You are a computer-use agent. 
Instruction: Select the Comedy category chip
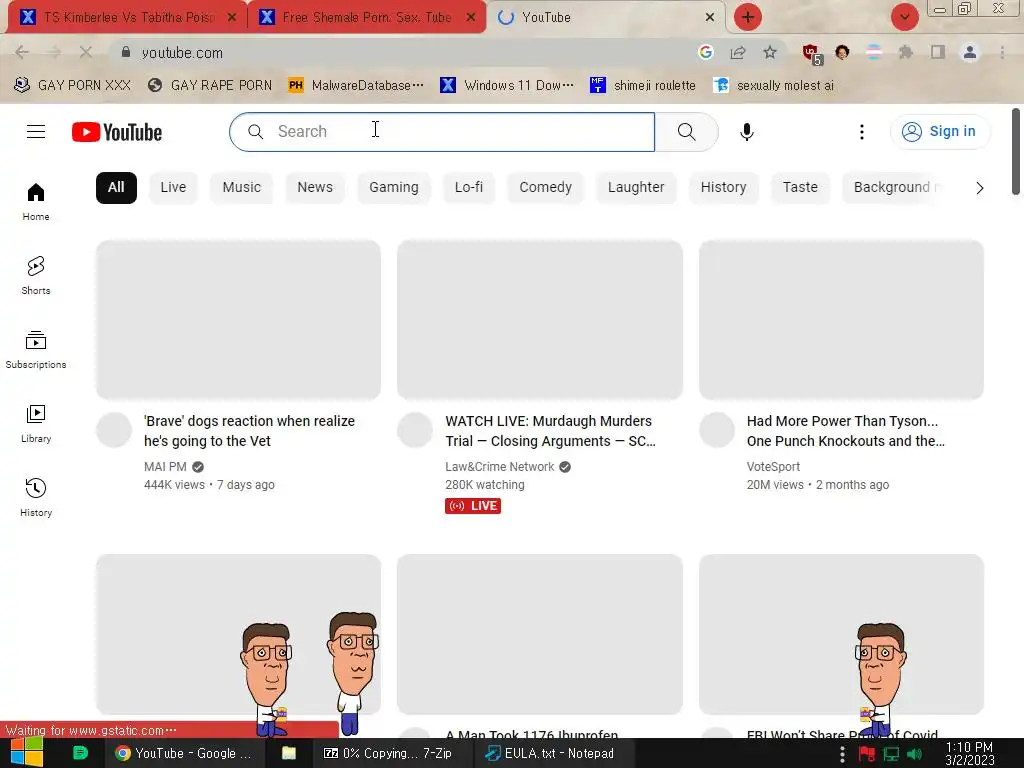[545, 187]
